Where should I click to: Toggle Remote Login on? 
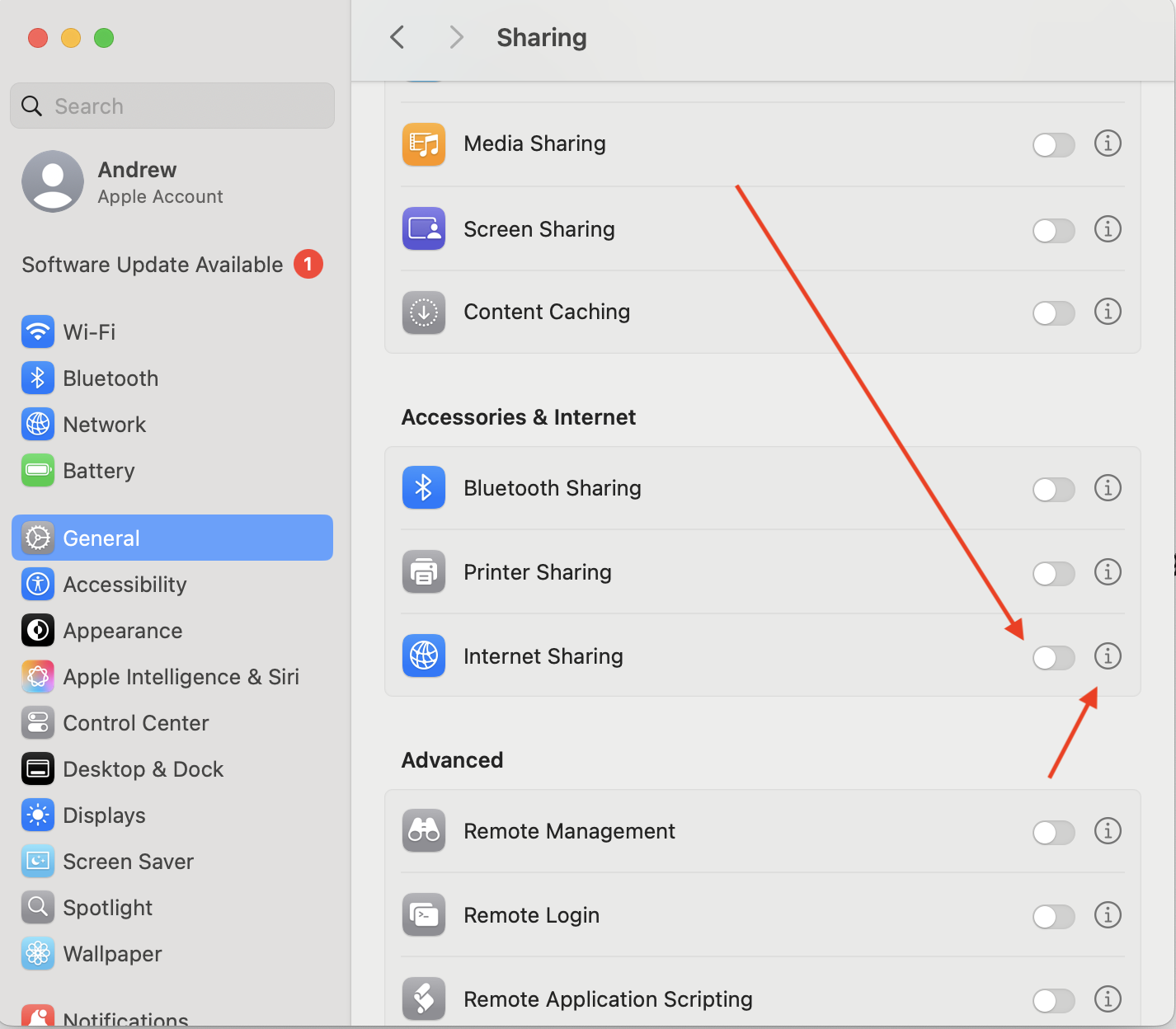click(x=1053, y=916)
